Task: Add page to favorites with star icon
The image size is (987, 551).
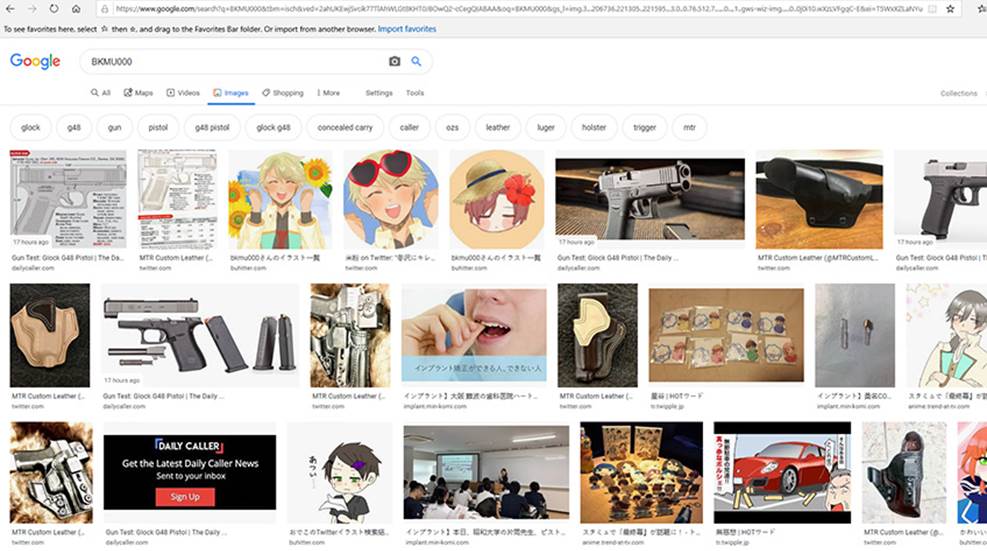Action: click(x=950, y=9)
